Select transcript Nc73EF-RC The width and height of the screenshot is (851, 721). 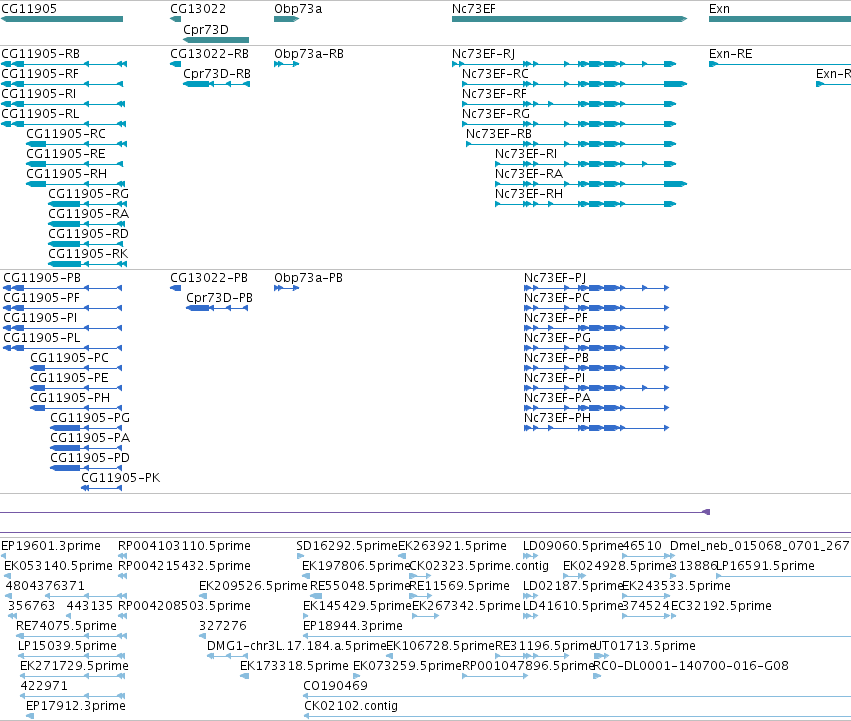pos(575,84)
